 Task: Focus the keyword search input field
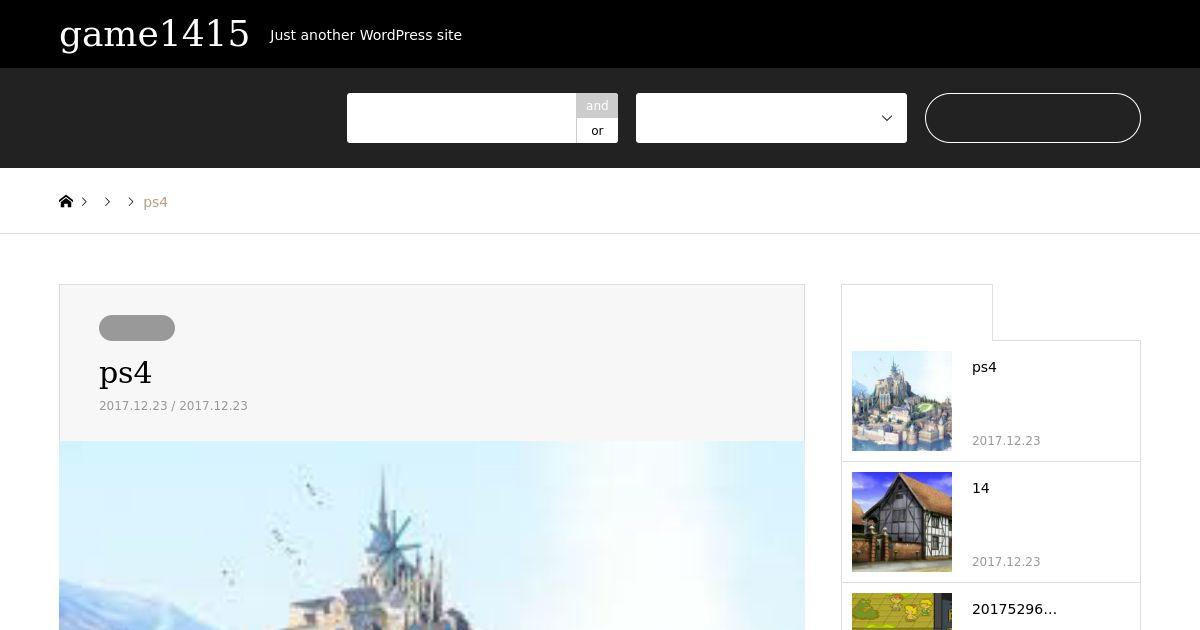click(x=461, y=118)
